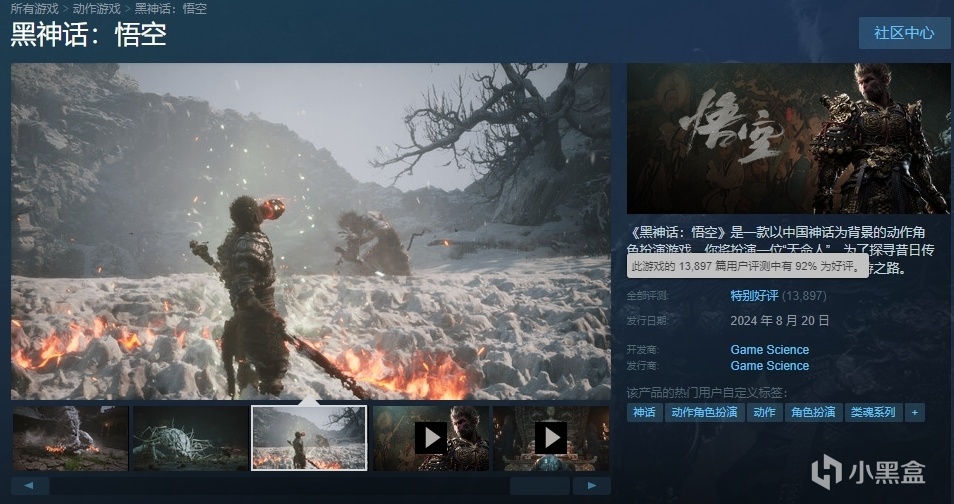Click the main snowy battle screenshot
954x504 pixels.
[x=311, y=231]
